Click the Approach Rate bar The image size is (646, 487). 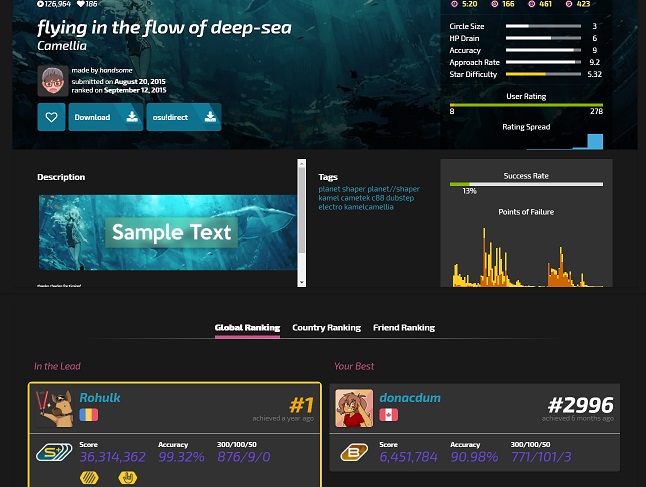(x=543, y=62)
